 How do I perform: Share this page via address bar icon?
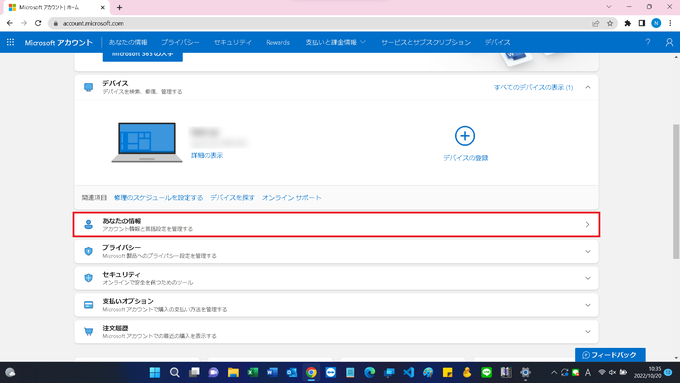click(595, 23)
